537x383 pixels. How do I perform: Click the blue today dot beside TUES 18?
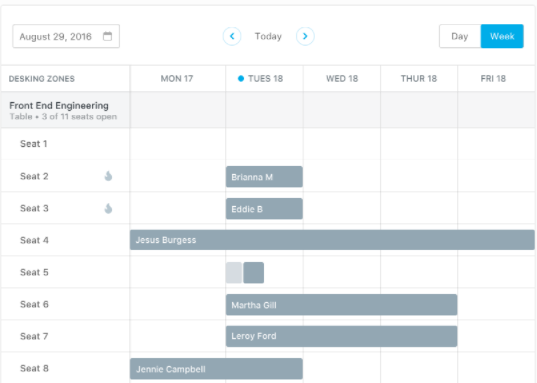point(241,78)
